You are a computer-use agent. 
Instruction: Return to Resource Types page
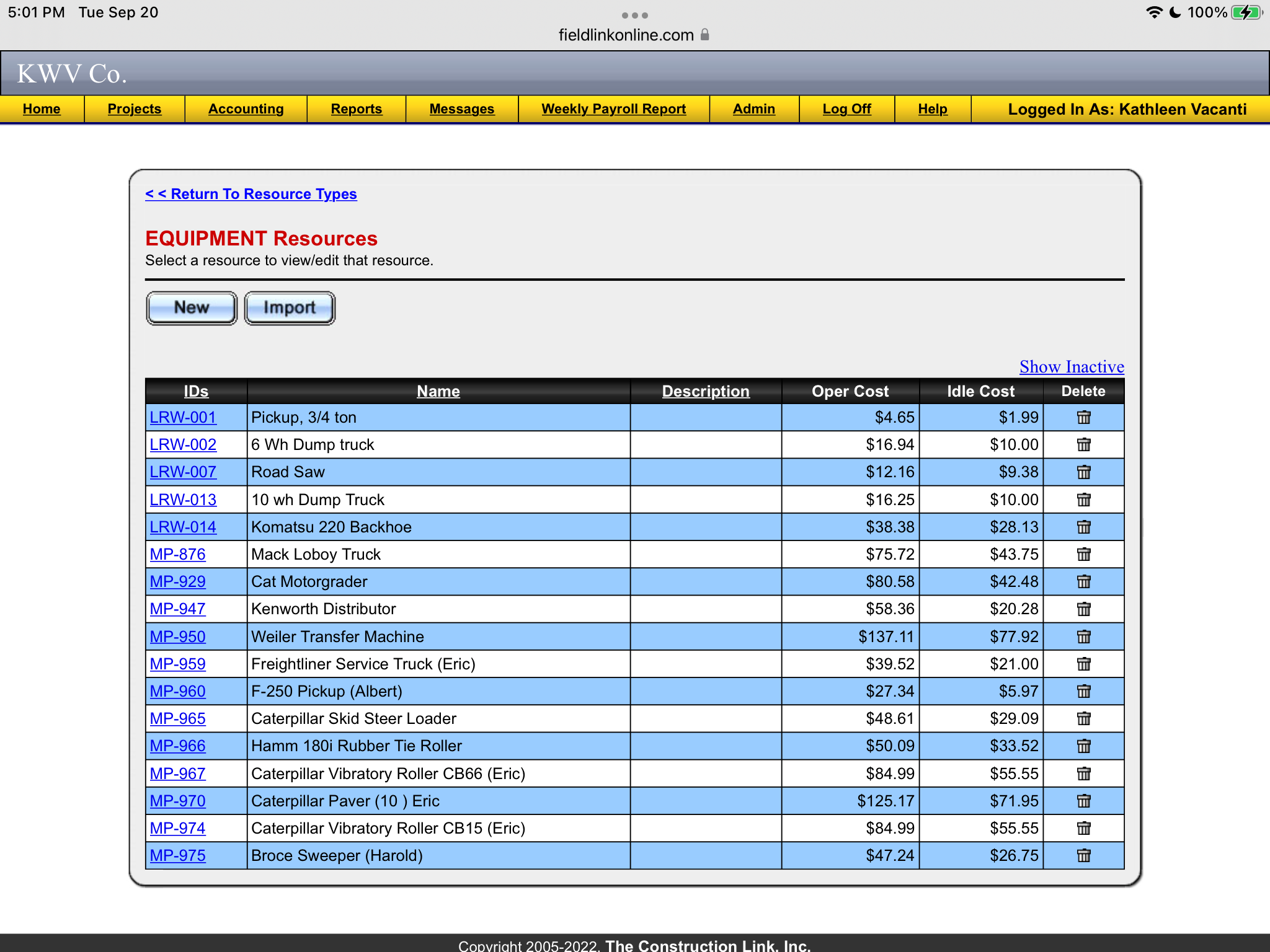(x=252, y=194)
